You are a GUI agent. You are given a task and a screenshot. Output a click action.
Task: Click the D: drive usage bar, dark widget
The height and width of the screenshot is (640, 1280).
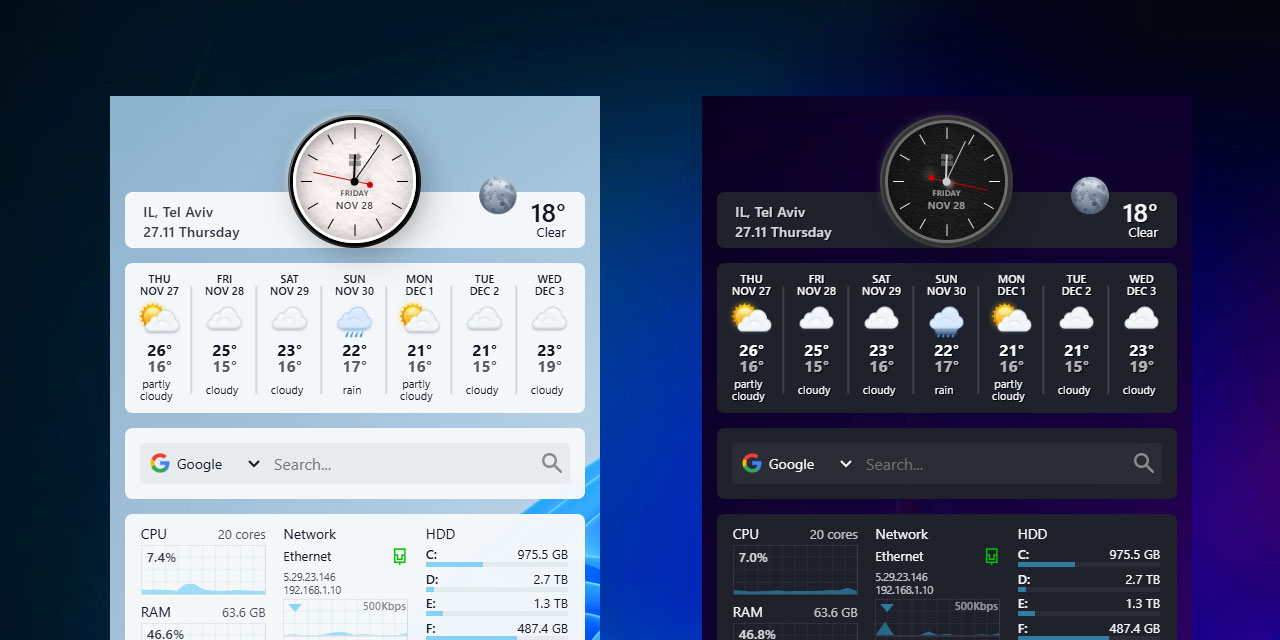(1089, 590)
